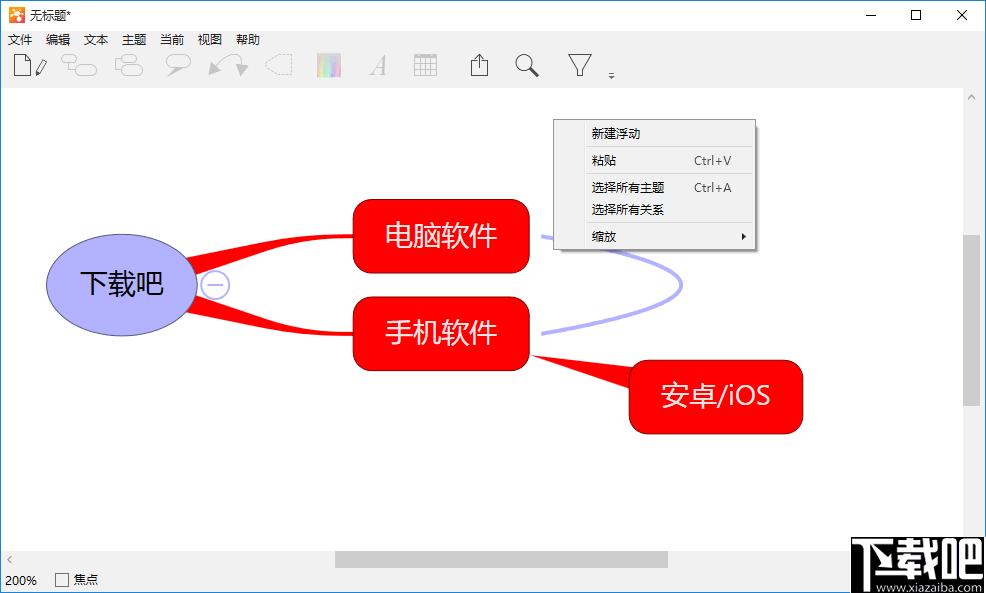Screen dimensions: 986x593
Task: Select the 下载吧 central topic
Action: pyautogui.click(x=122, y=285)
